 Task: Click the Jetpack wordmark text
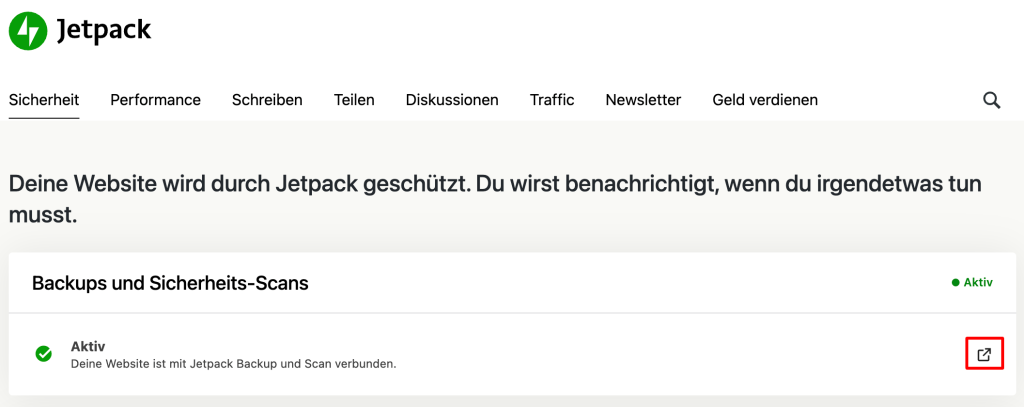(x=104, y=30)
